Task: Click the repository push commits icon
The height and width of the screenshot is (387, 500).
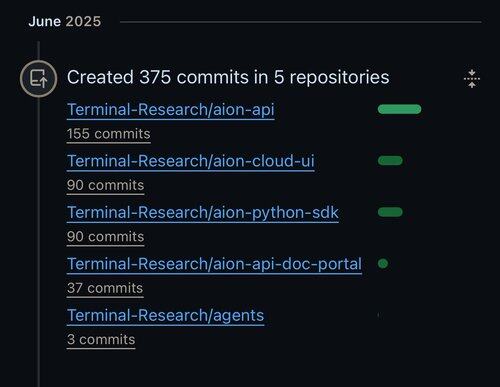Action: point(38,79)
